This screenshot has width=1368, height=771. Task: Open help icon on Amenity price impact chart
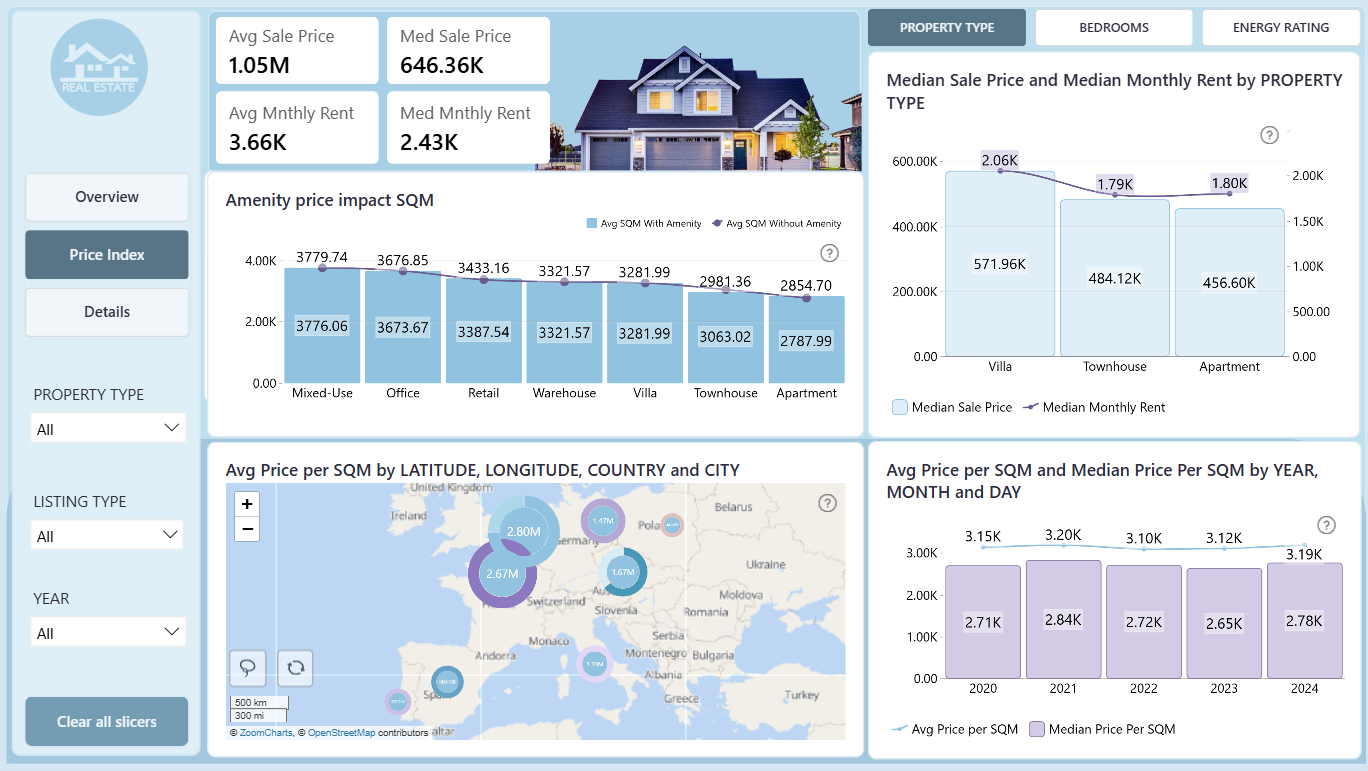tap(829, 253)
